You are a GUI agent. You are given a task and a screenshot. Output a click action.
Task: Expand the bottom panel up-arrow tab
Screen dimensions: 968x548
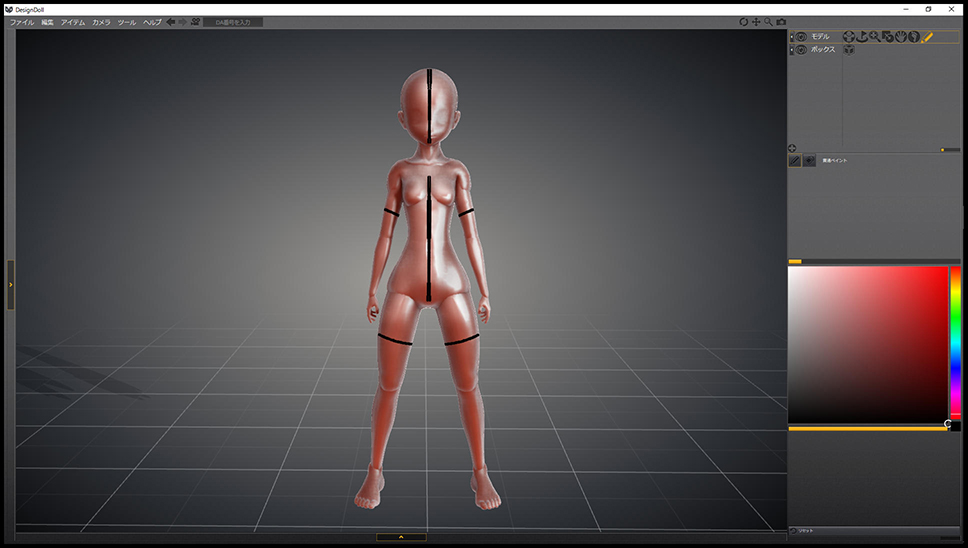[401, 537]
